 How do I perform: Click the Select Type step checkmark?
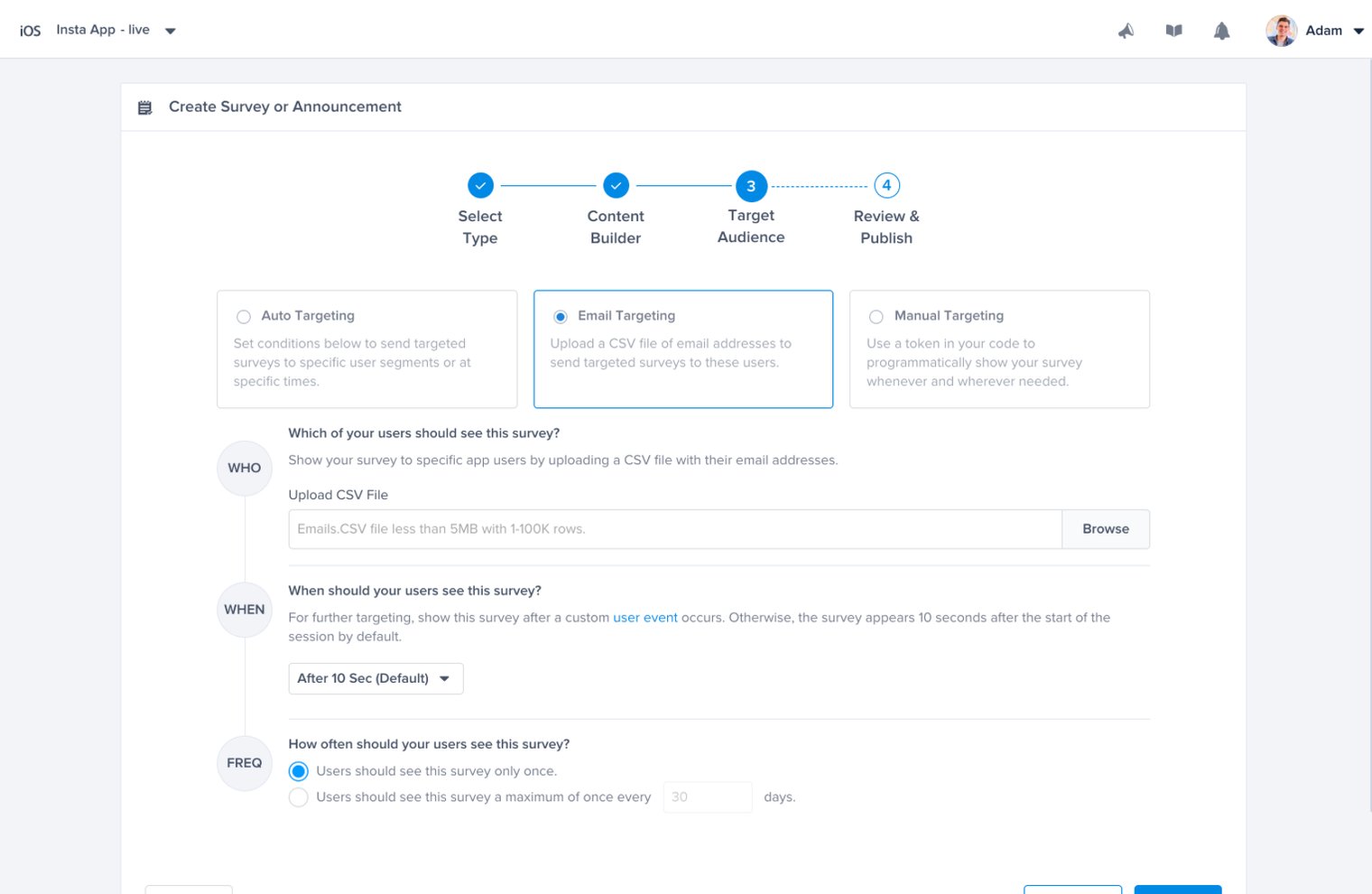pyautogui.click(x=480, y=185)
